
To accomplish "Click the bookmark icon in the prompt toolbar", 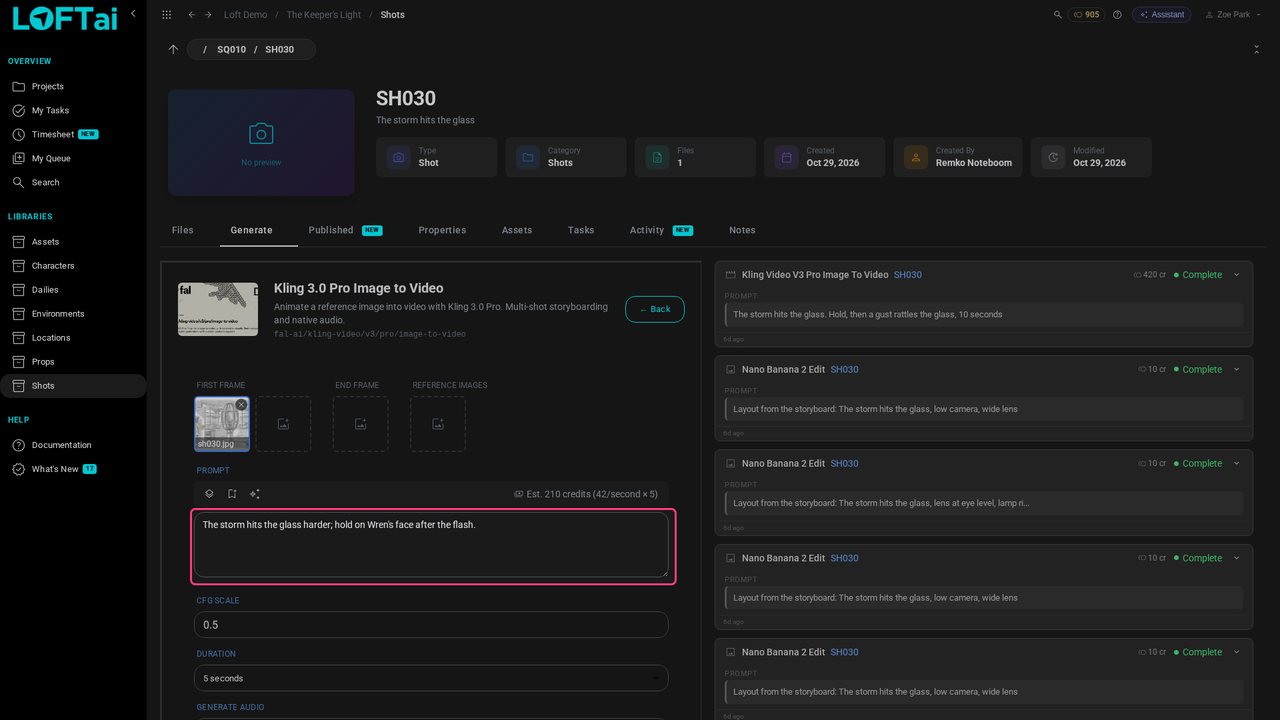I will [232, 494].
